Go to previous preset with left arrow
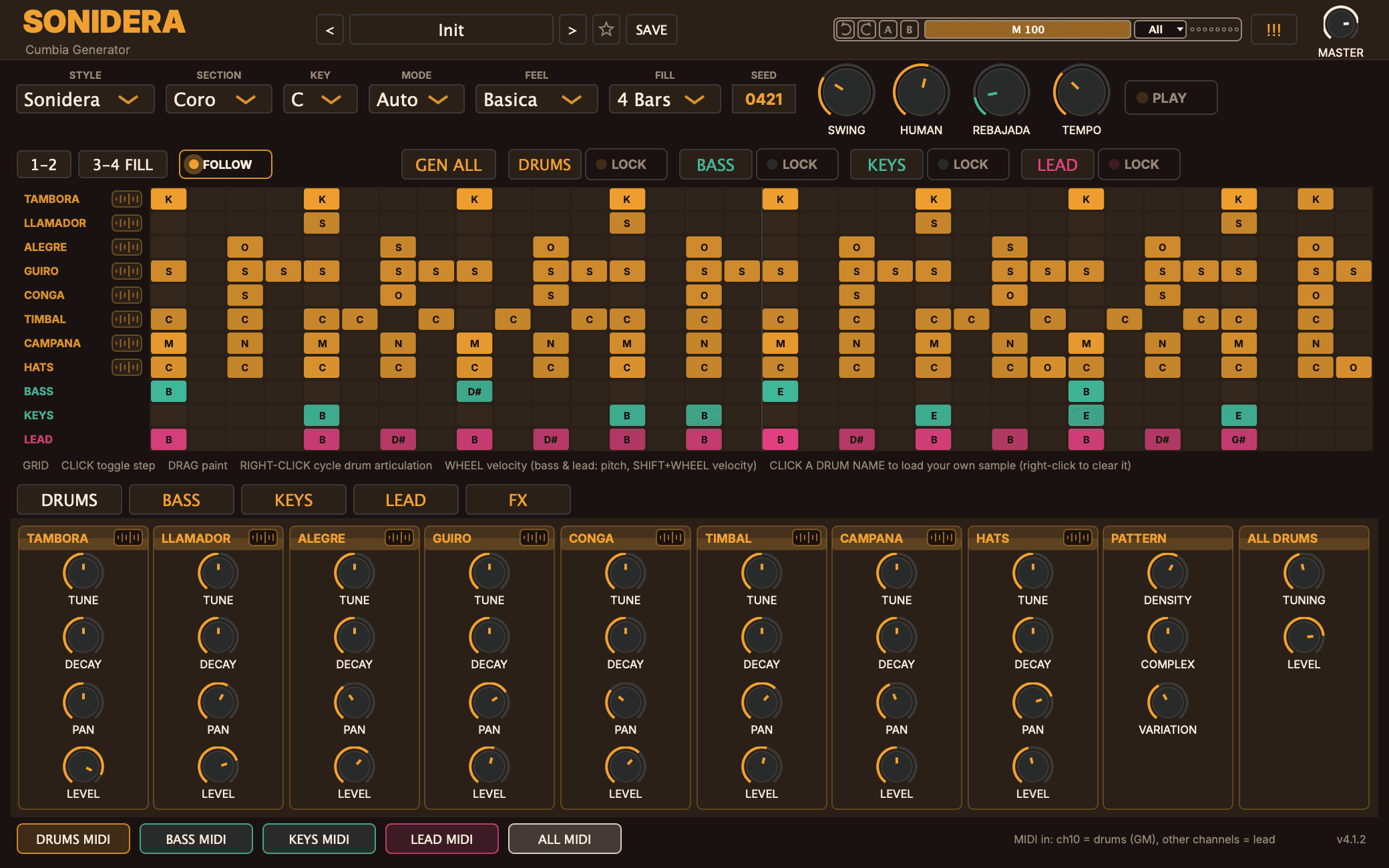This screenshot has height=868, width=1389. 330,29
